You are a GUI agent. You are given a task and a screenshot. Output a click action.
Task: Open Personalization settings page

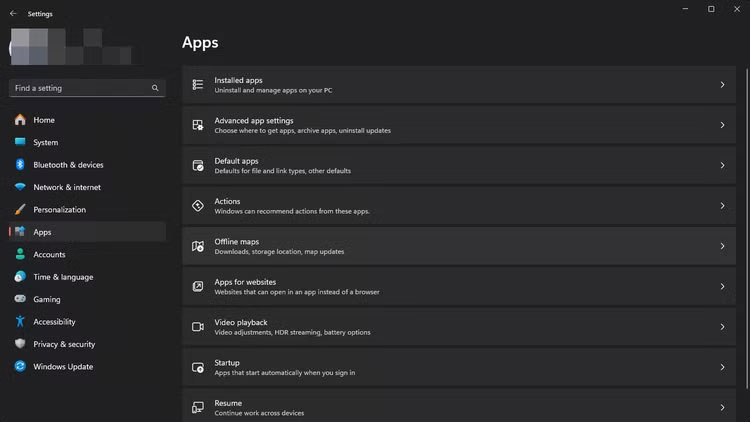pyautogui.click(x=59, y=210)
